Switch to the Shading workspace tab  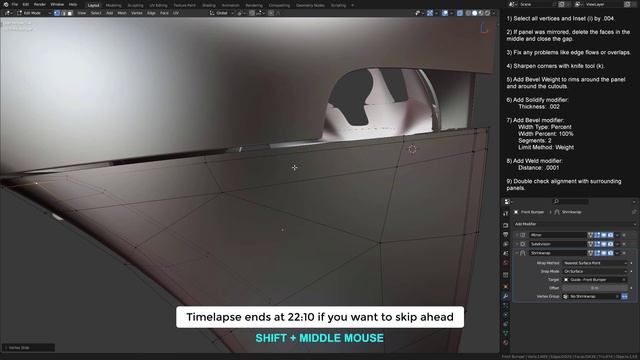click(x=209, y=5)
